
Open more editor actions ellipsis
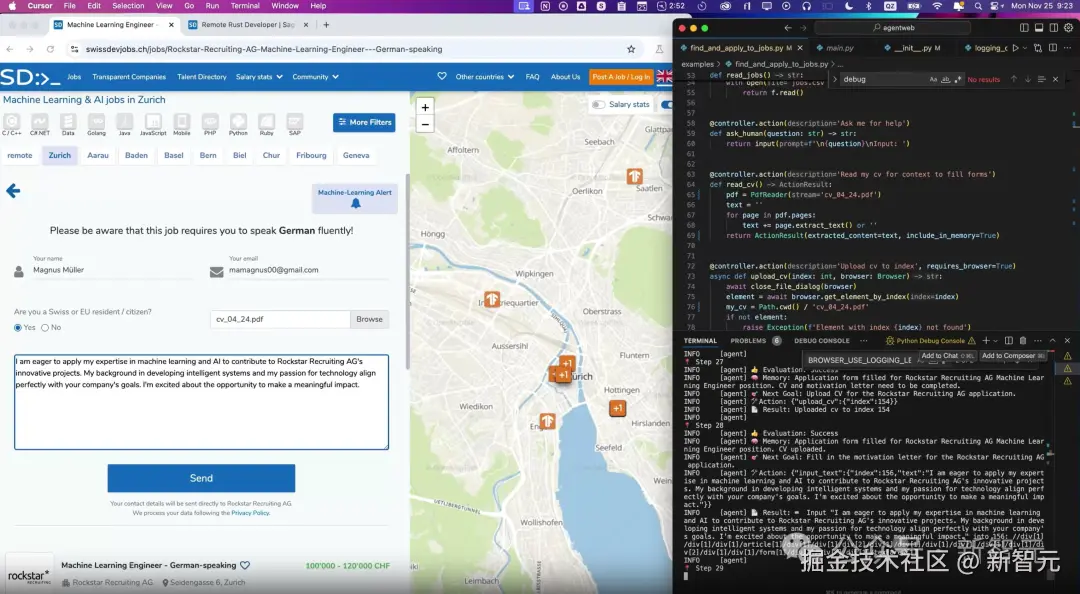(x=1068, y=48)
